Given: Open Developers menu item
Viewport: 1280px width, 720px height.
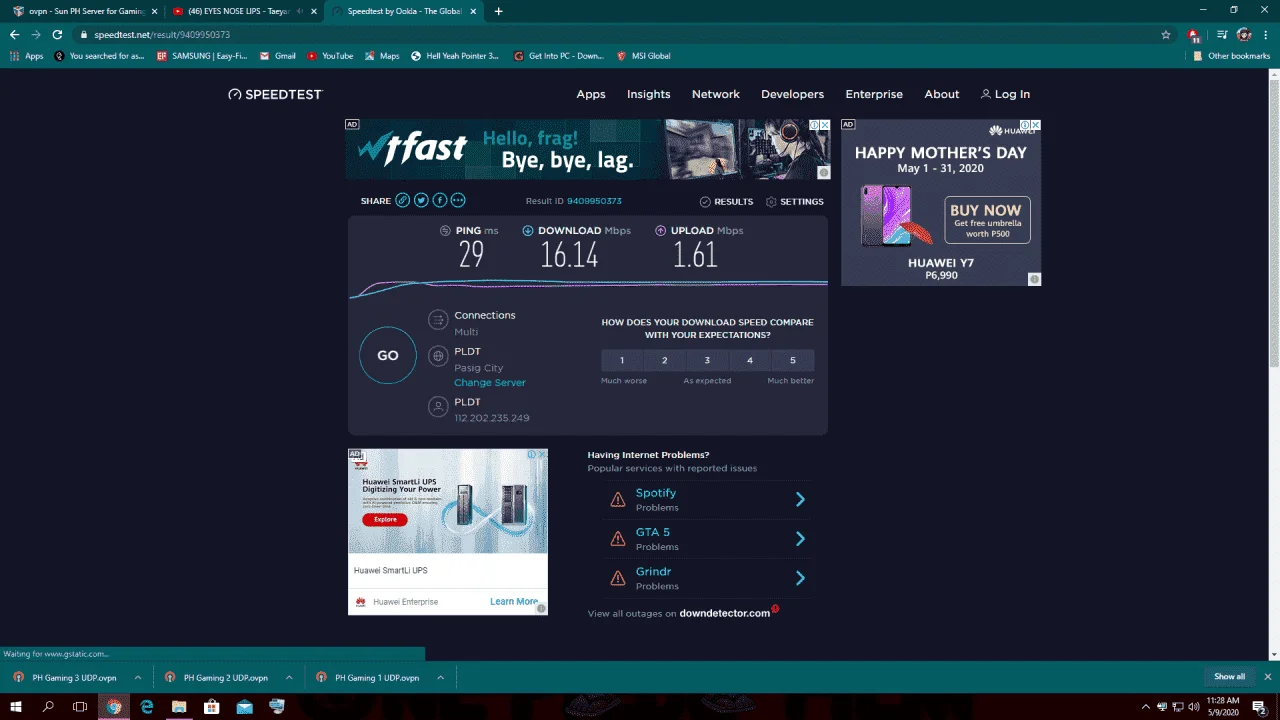Looking at the screenshot, I should tap(792, 94).
